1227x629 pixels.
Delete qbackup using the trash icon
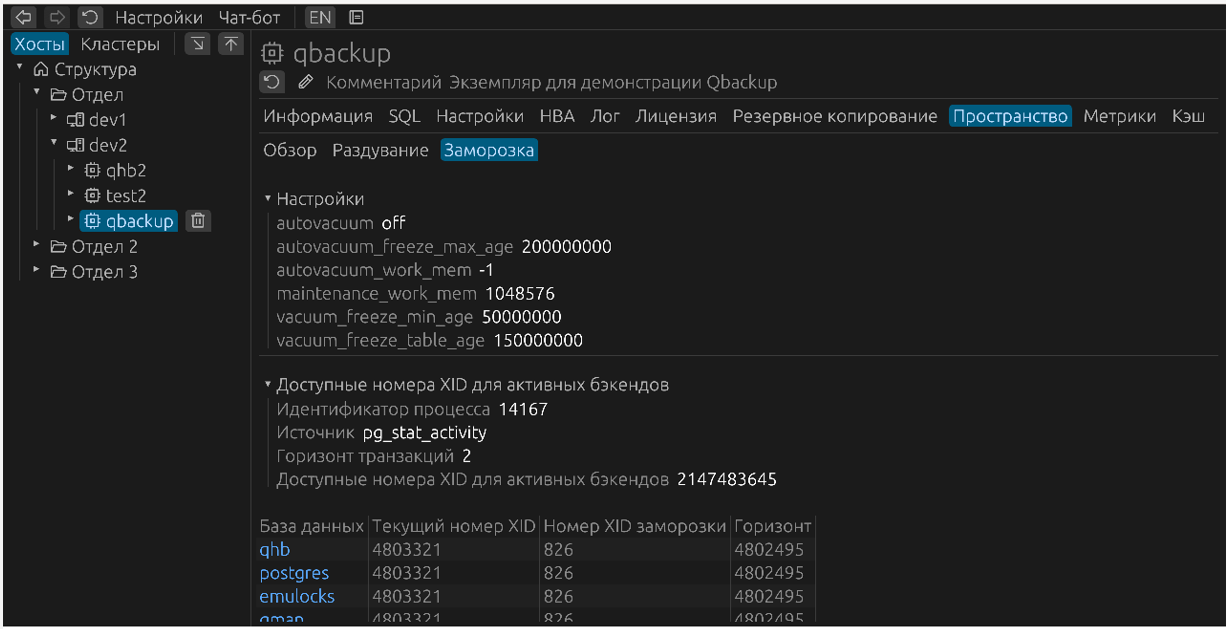(197, 220)
